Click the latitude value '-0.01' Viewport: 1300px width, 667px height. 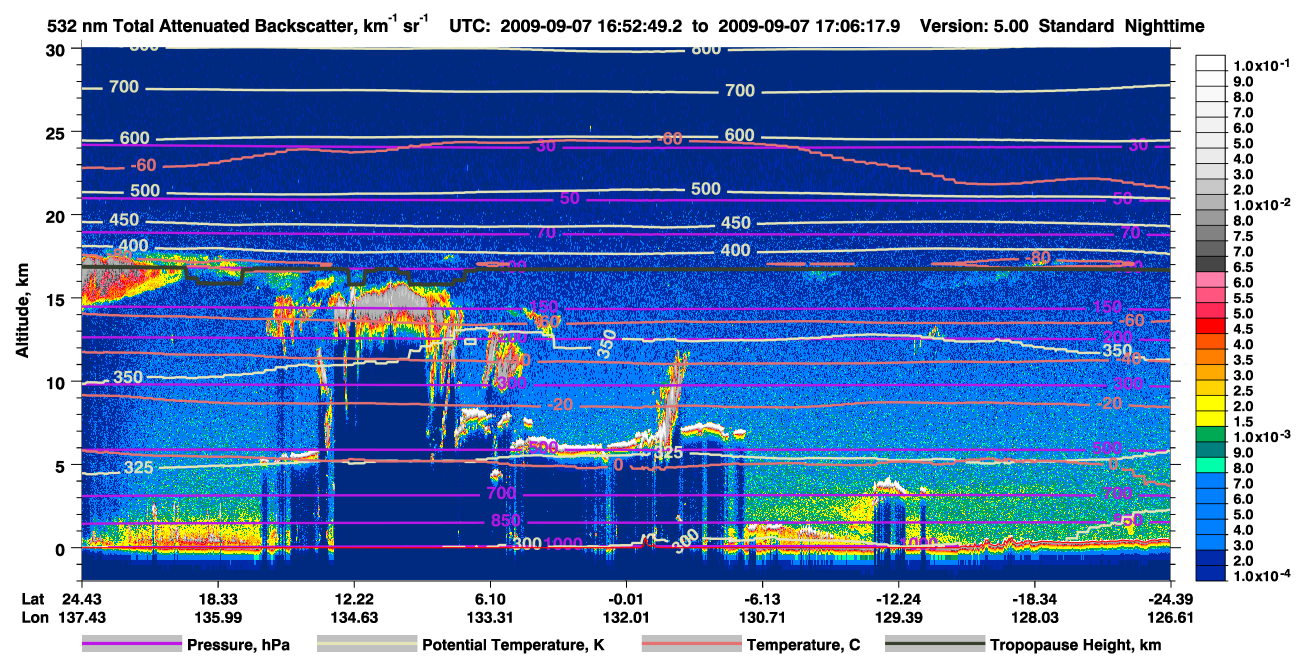(625, 598)
